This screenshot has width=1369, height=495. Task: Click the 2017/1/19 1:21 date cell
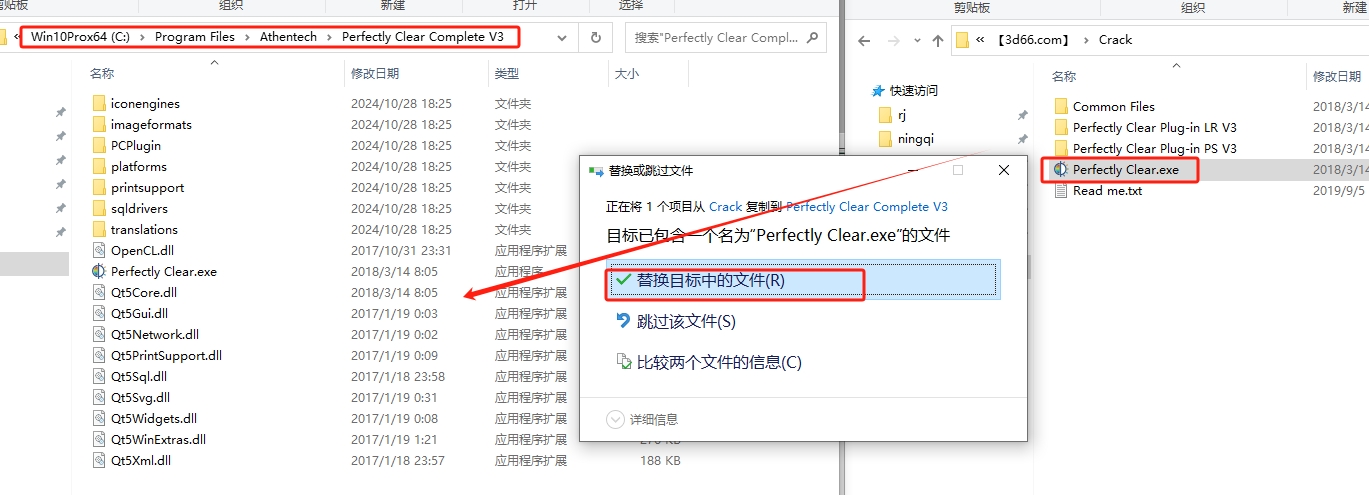(394, 439)
